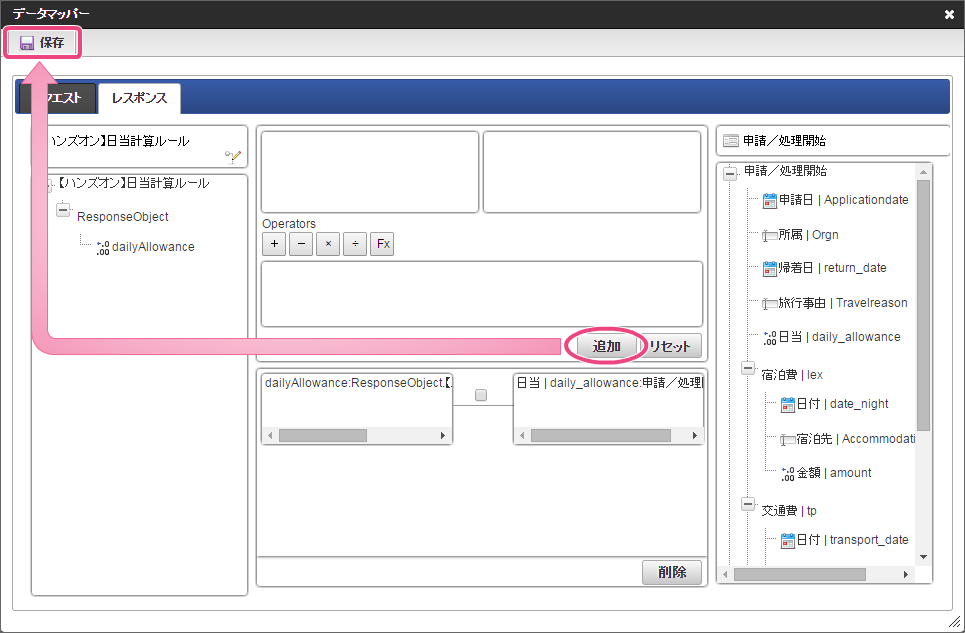Collapse the 交通費 | tp node

coord(748,504)
